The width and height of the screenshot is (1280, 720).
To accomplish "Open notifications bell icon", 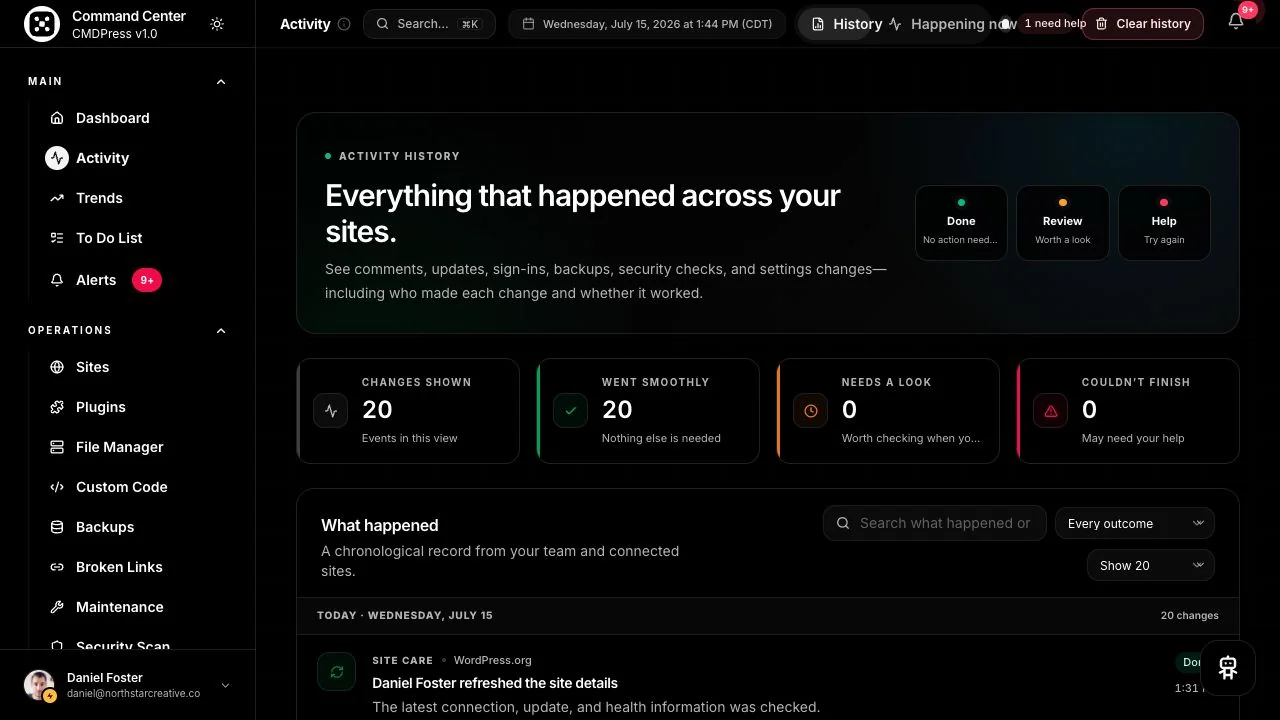I will (x=1236, y=22).
